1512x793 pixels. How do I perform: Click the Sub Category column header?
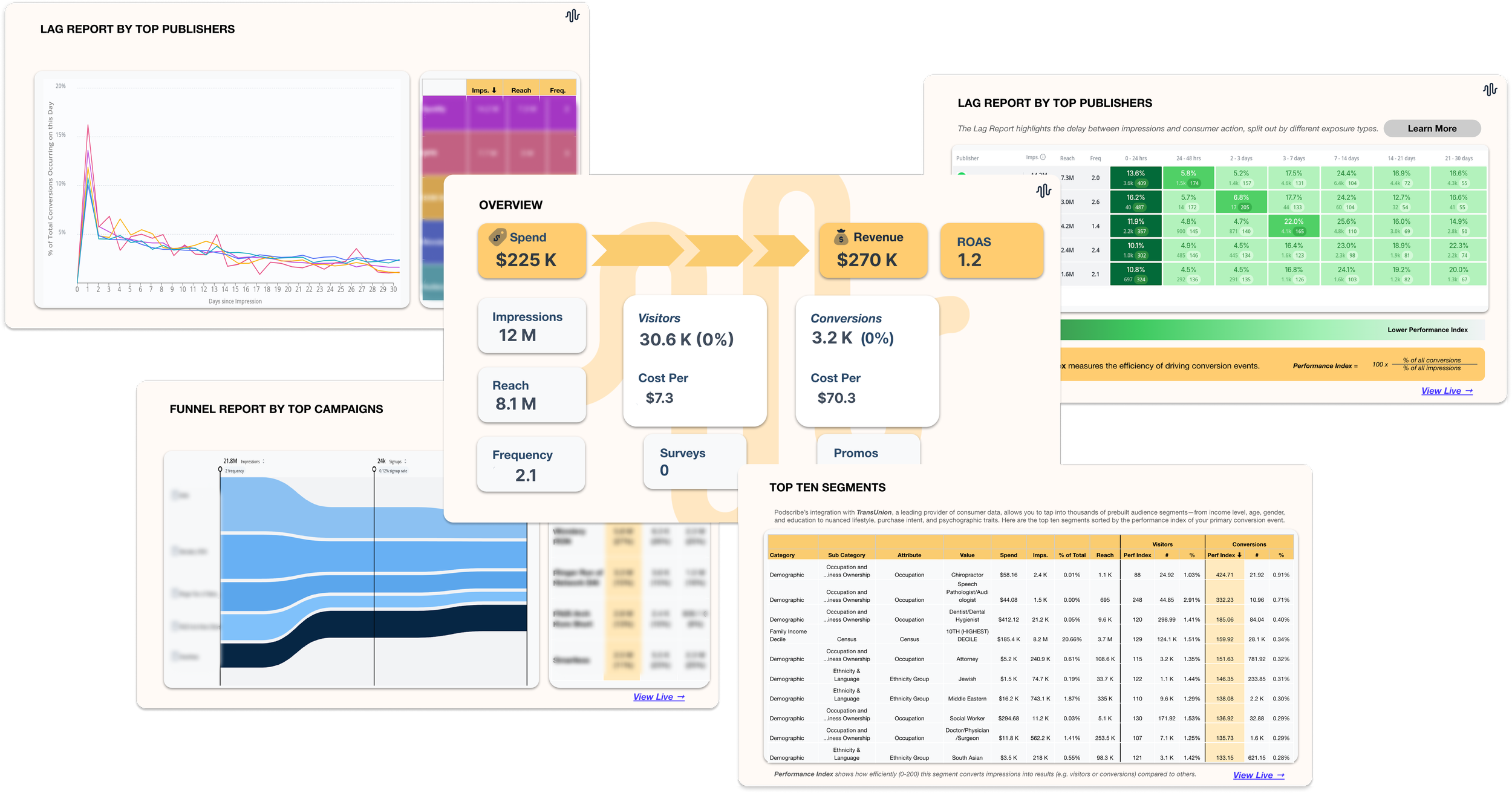(846, 555)
